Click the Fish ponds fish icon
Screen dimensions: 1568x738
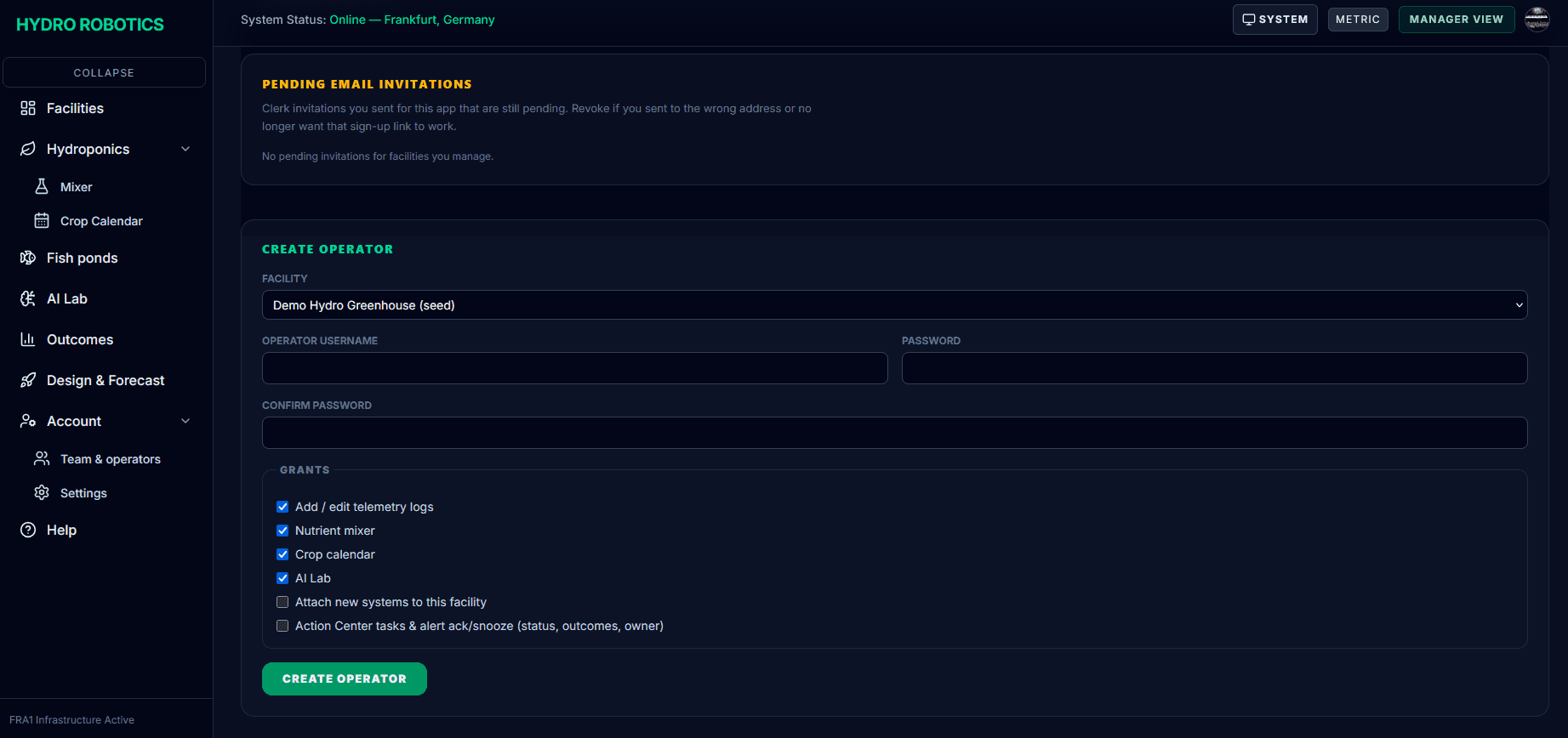tap(28, 258)
